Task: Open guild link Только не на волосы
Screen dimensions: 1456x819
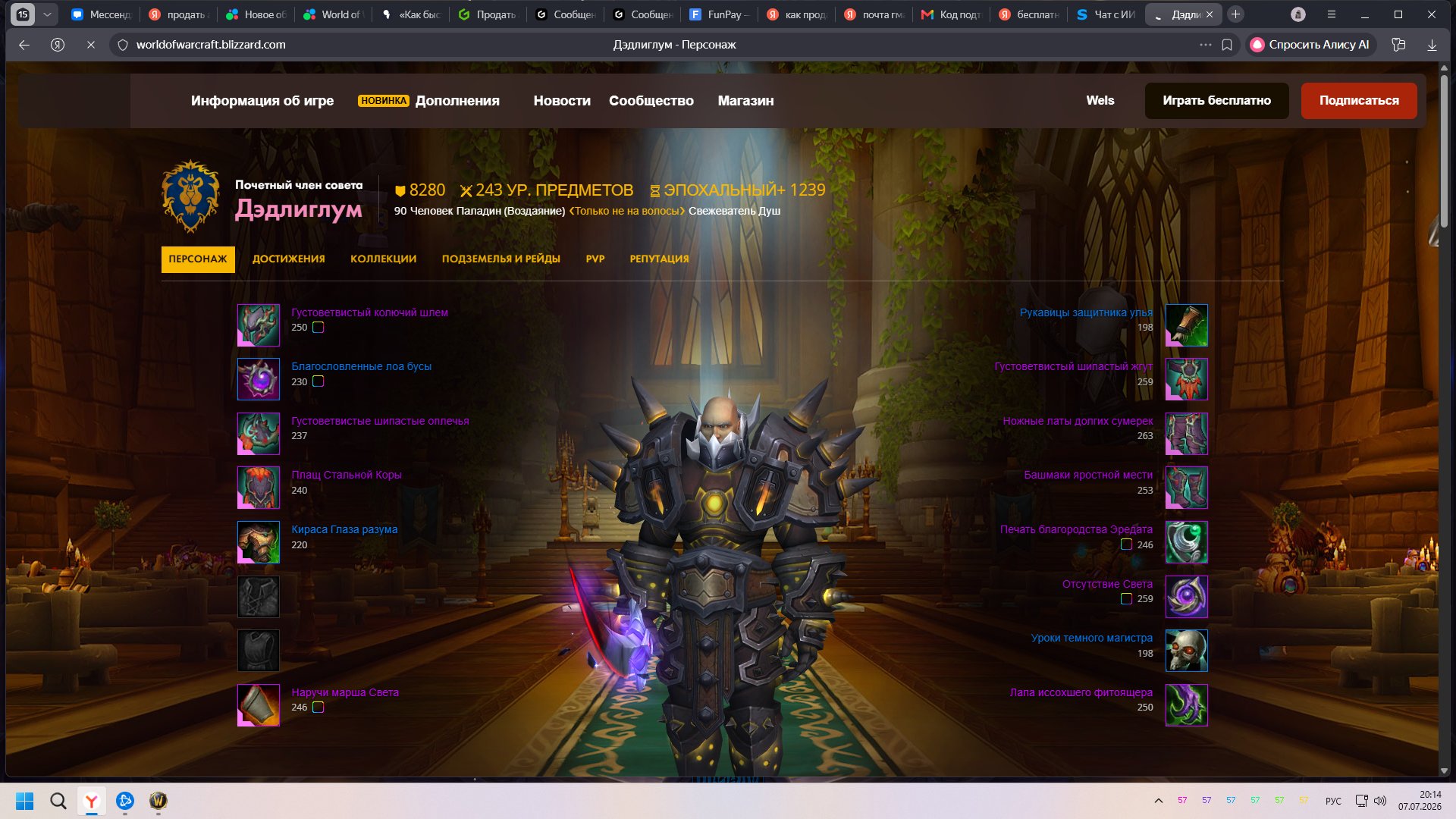Action: coord(626,211)
